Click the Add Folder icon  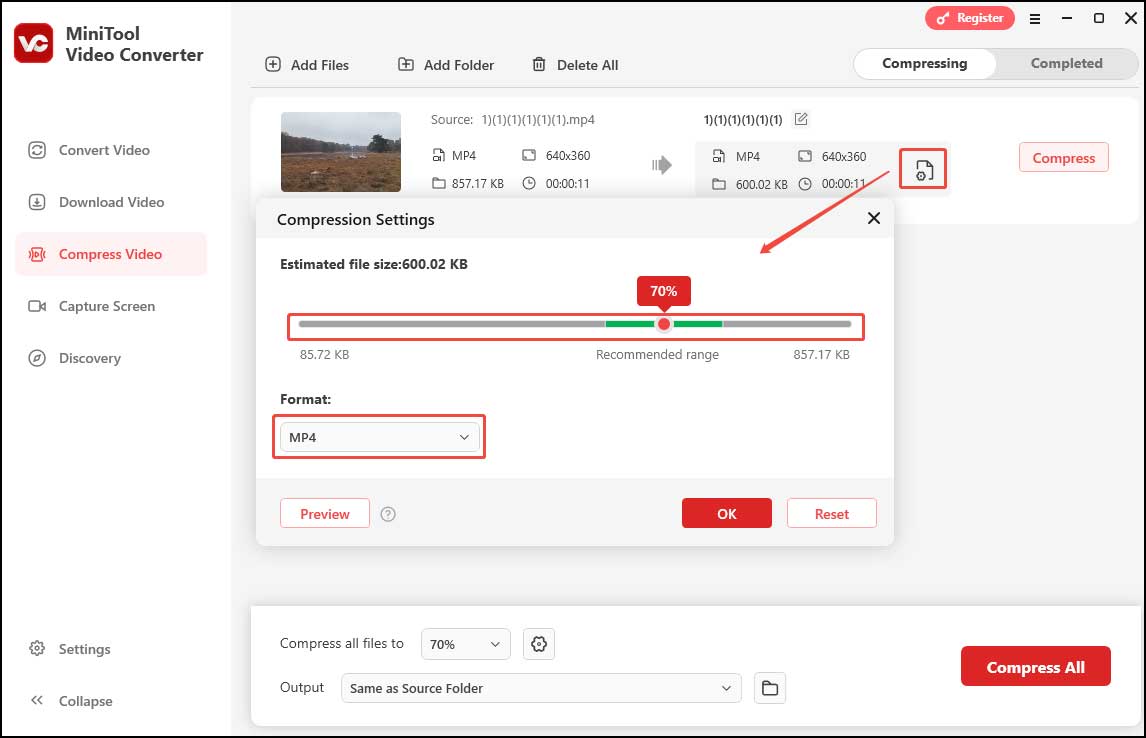406,64
